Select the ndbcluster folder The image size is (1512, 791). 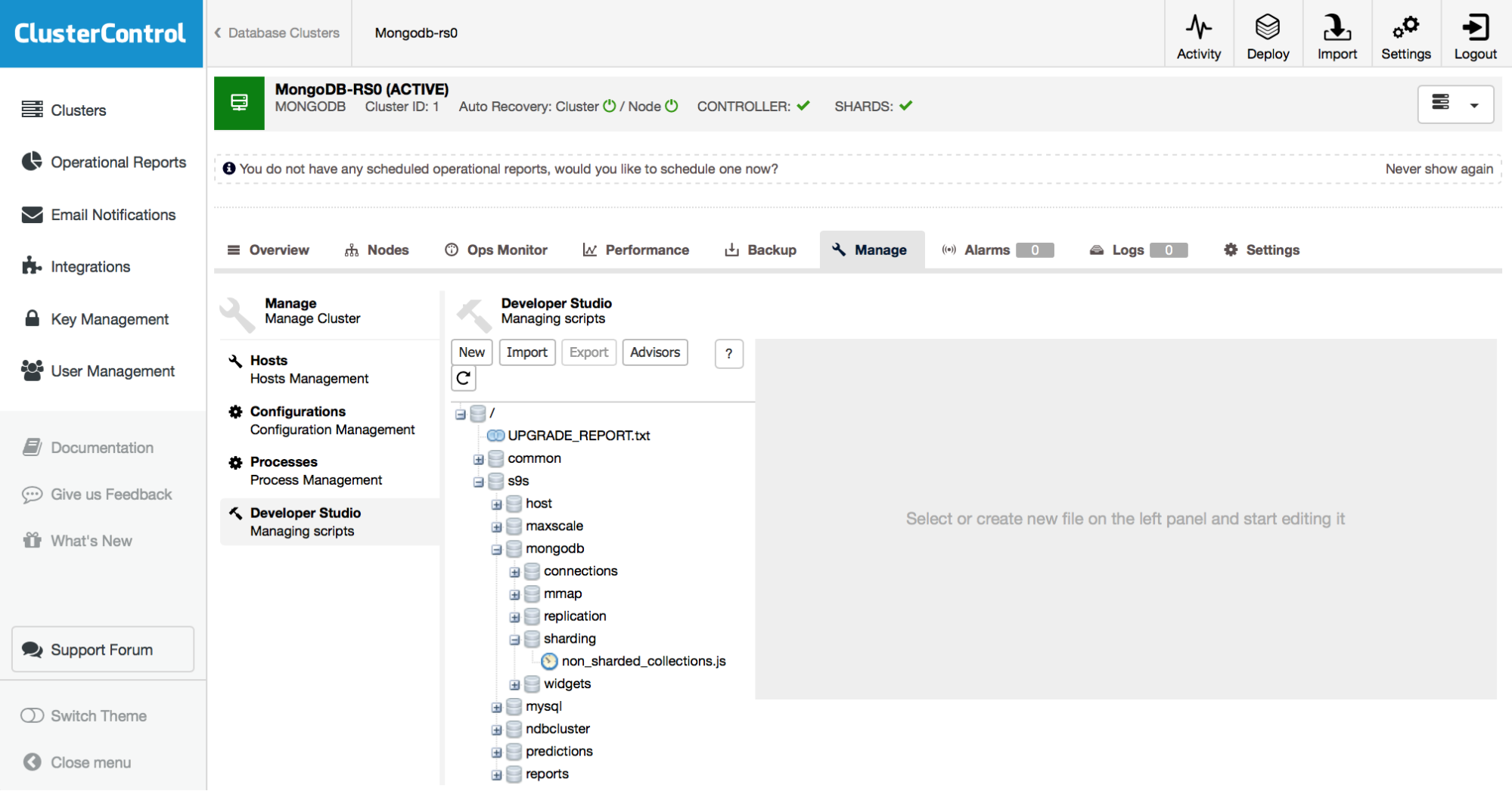[x=557, y=728]
